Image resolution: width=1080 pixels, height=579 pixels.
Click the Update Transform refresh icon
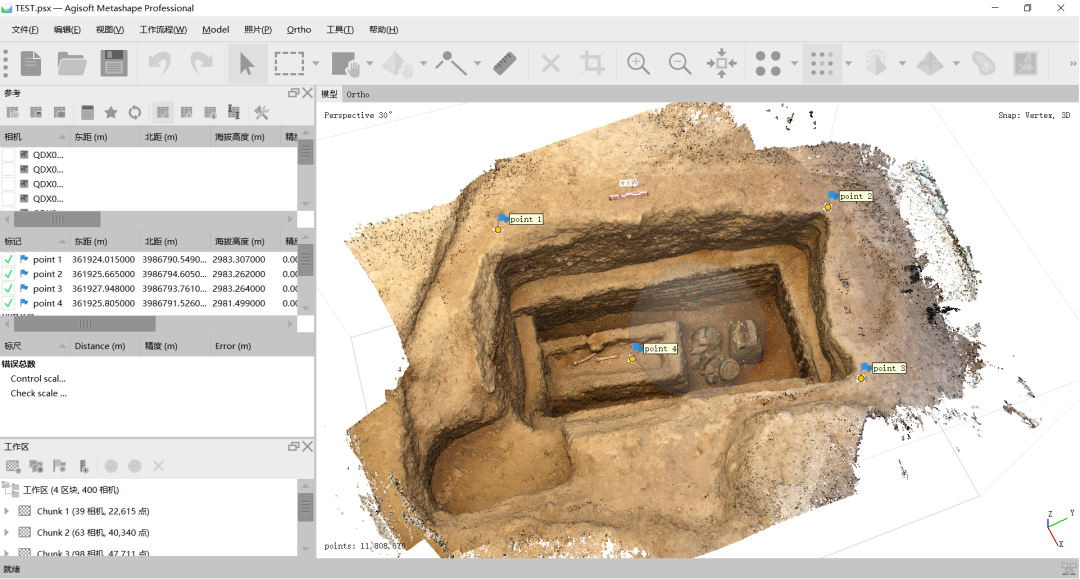click(135, 112)
